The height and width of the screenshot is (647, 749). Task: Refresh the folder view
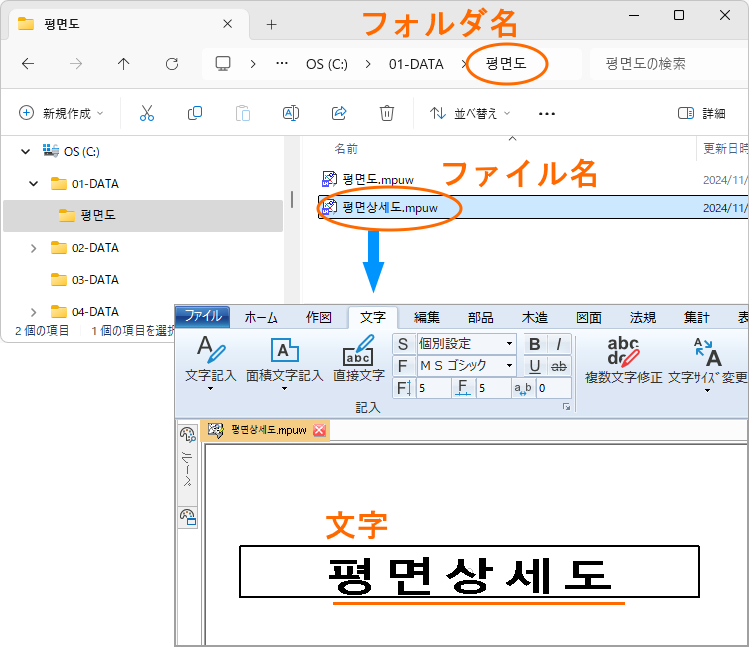pos(172,64)
